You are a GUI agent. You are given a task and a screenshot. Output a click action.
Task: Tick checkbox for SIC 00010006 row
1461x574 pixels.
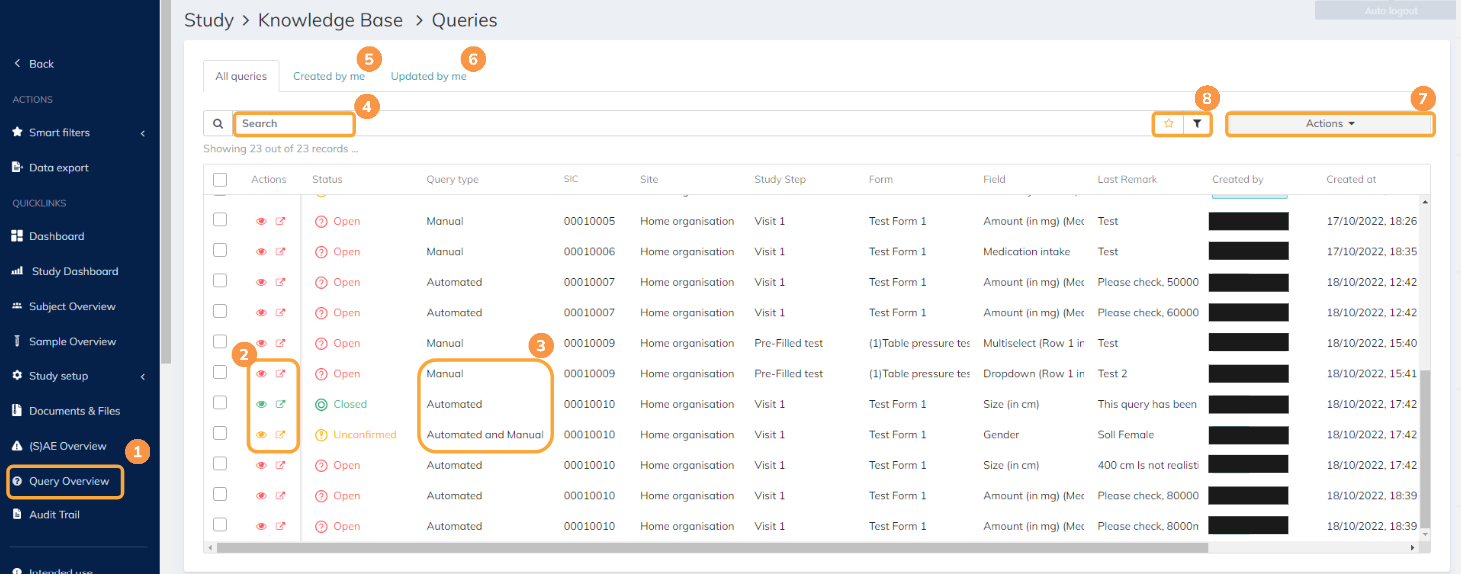(x=220, y=251)
